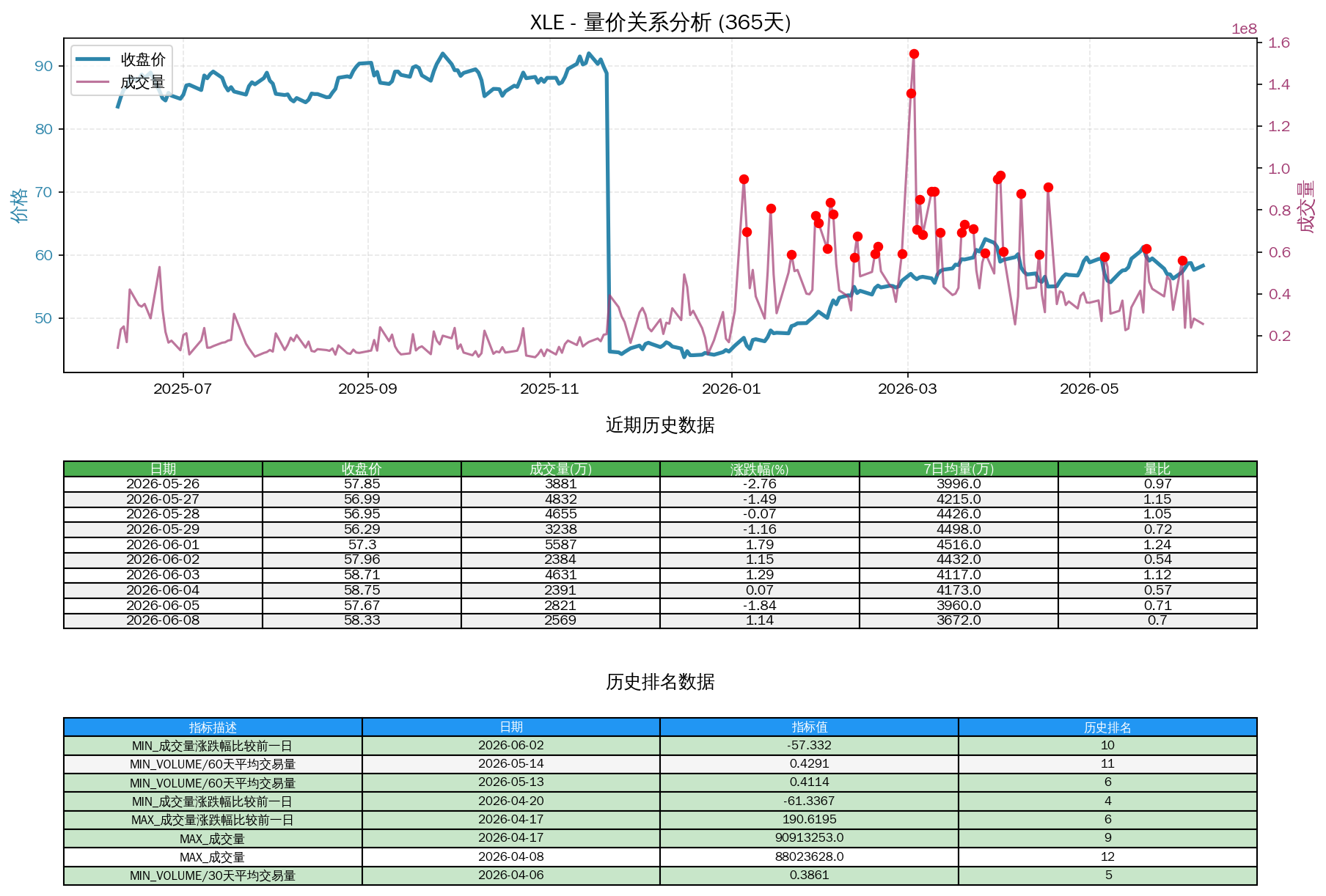Screen dimensions: 1326x896
Task: Click ranking date 2026-05-14
Action: point(511,764)
